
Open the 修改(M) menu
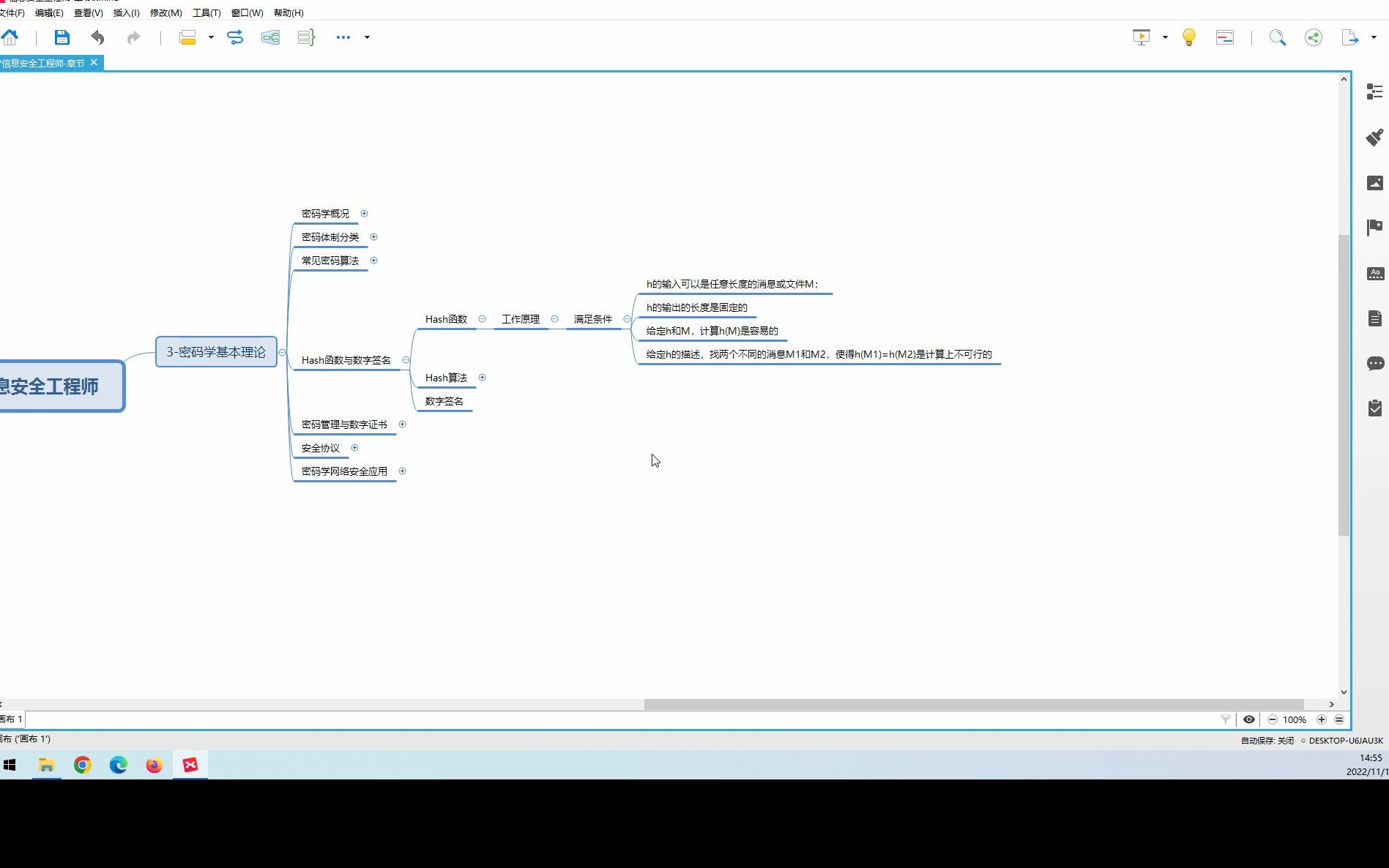pos(165,13)
